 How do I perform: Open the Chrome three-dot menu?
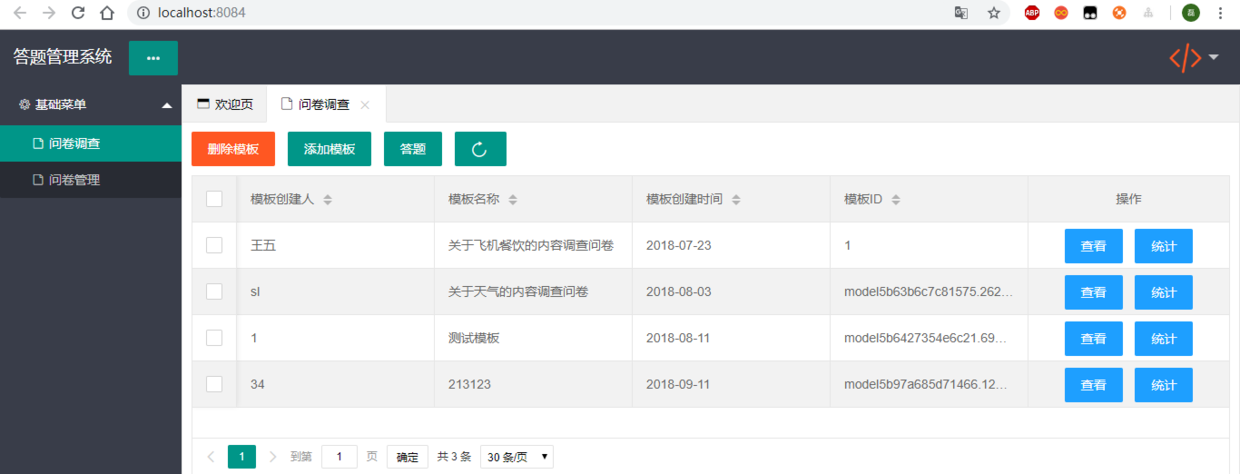[x=1220, y=13]
